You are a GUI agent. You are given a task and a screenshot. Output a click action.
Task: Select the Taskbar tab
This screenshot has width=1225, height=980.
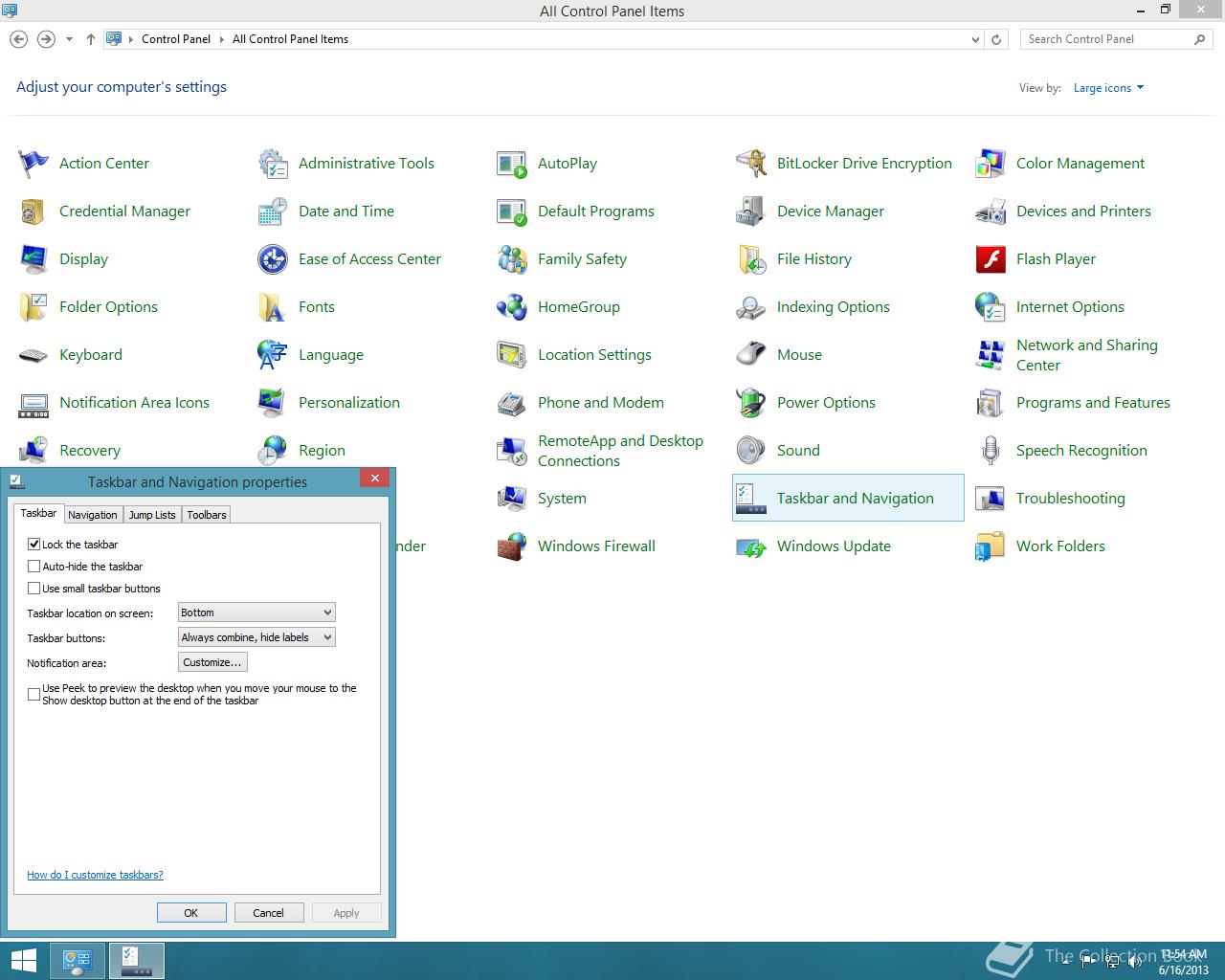click(x=39, y=513)
